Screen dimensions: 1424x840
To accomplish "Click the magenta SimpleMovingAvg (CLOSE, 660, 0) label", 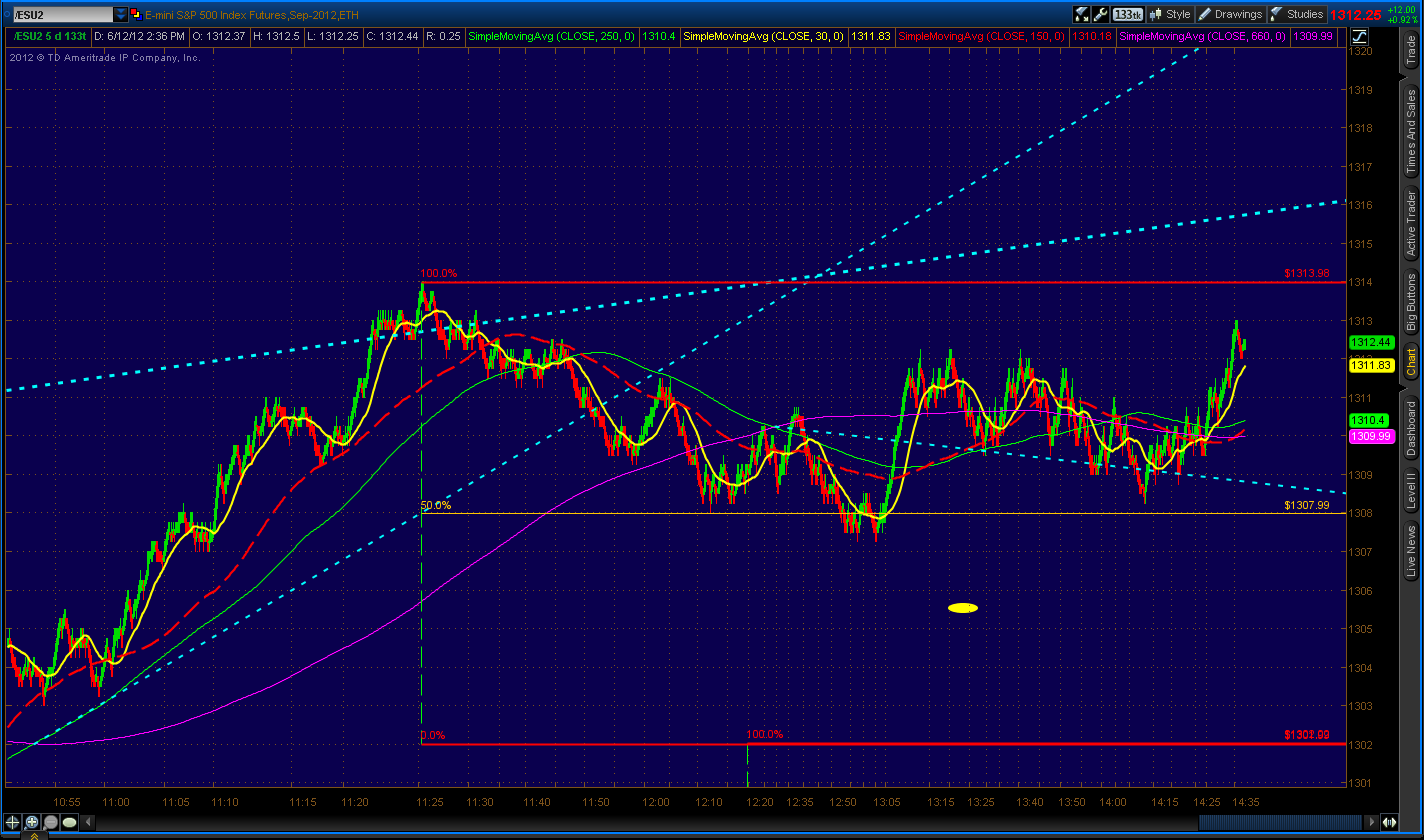I will click(x=1200, y=36).
